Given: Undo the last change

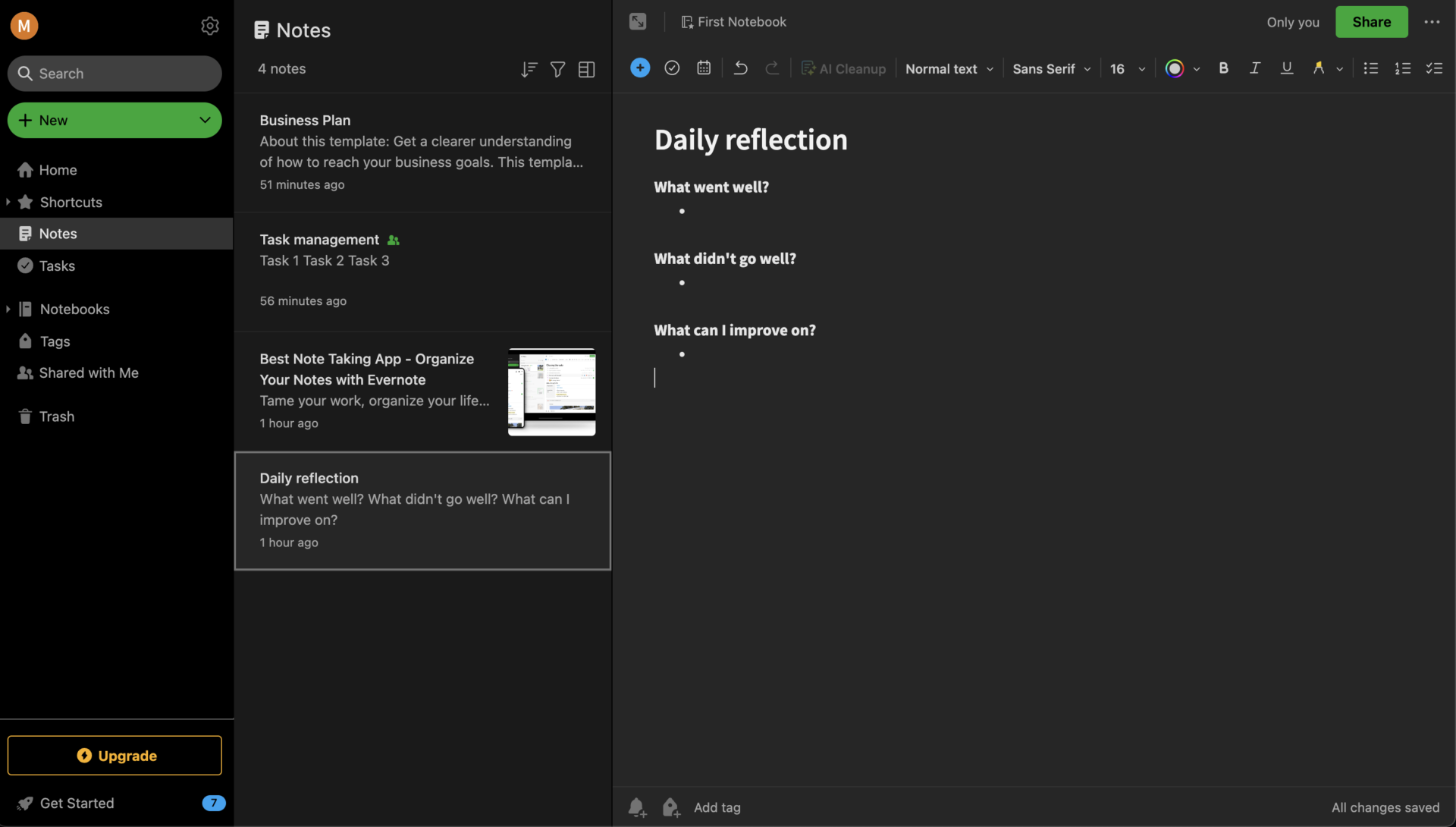Looking at the screenshot, I should 739,68.
